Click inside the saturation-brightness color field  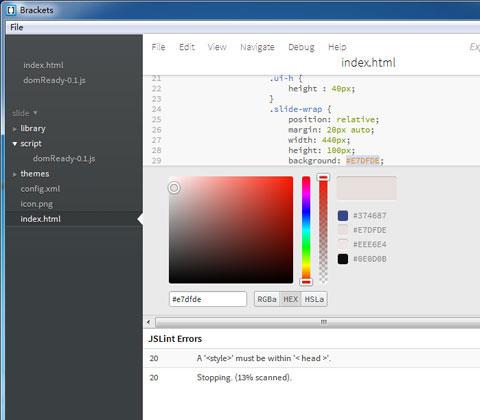coord(231,230)
